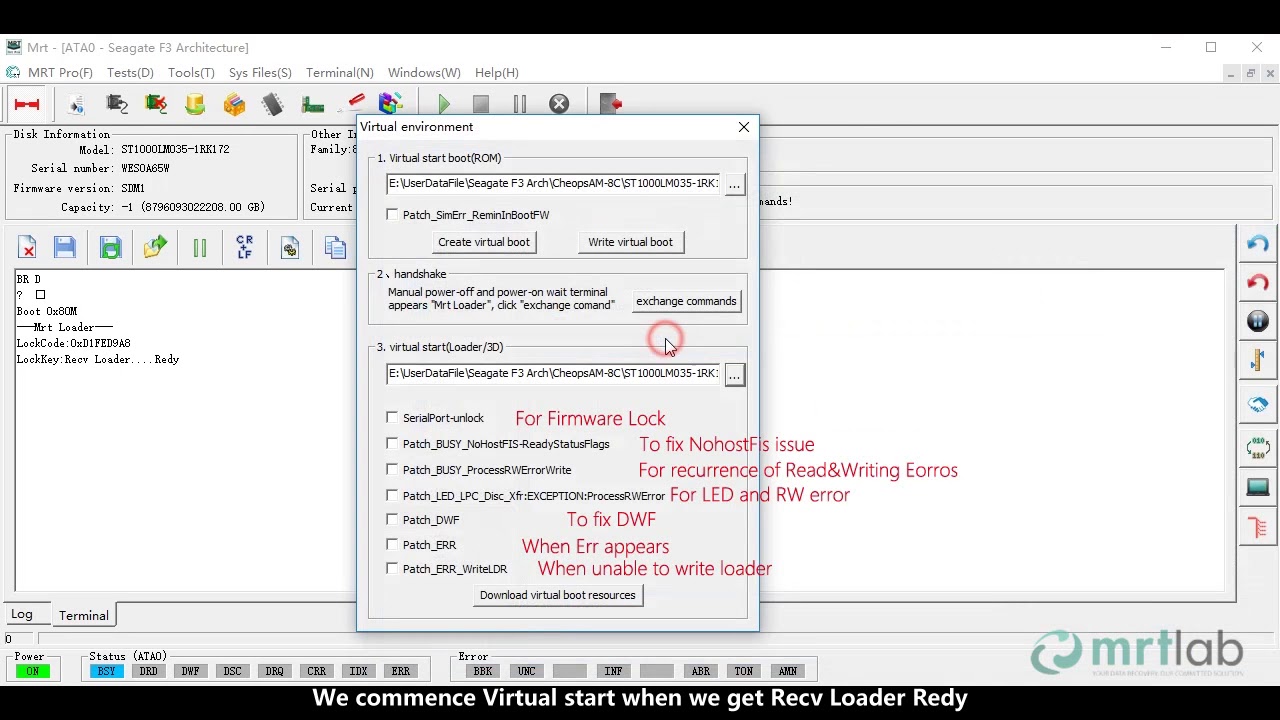The height and width of the screenshot is (720, 1280).
Task: Check Patch_LED_LPC_Disc_Xfr:EXCEPTION:ProcessRWError option
Action: coord(392,495)
